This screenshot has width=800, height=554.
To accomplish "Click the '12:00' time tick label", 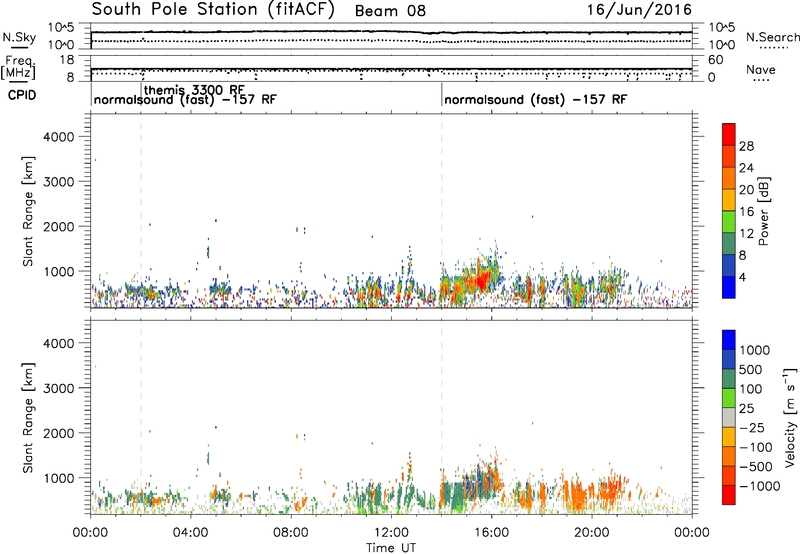I will point(391,533).
